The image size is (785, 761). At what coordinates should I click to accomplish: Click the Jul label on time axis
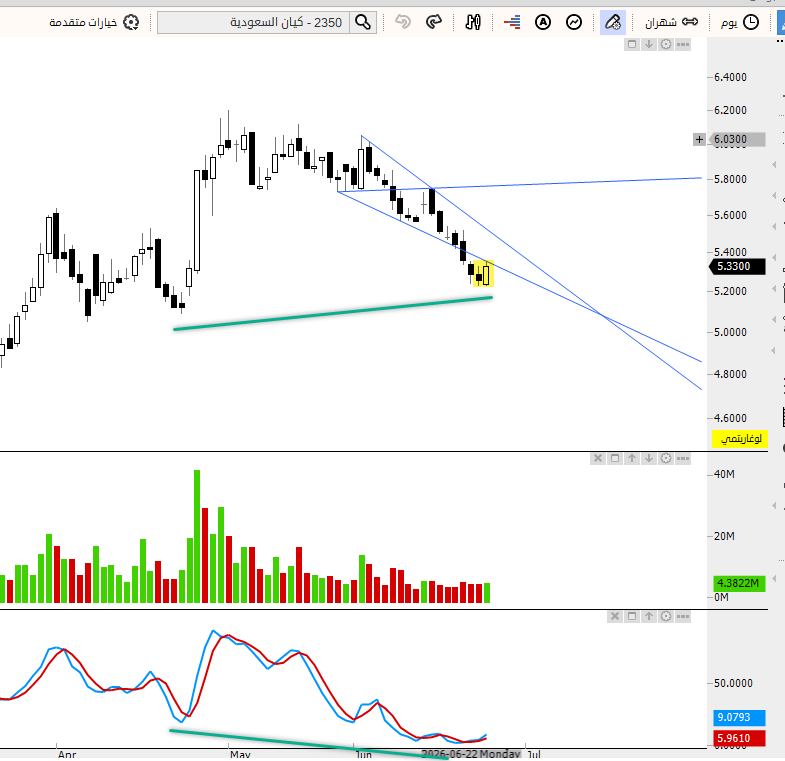(x=534, y=754)
